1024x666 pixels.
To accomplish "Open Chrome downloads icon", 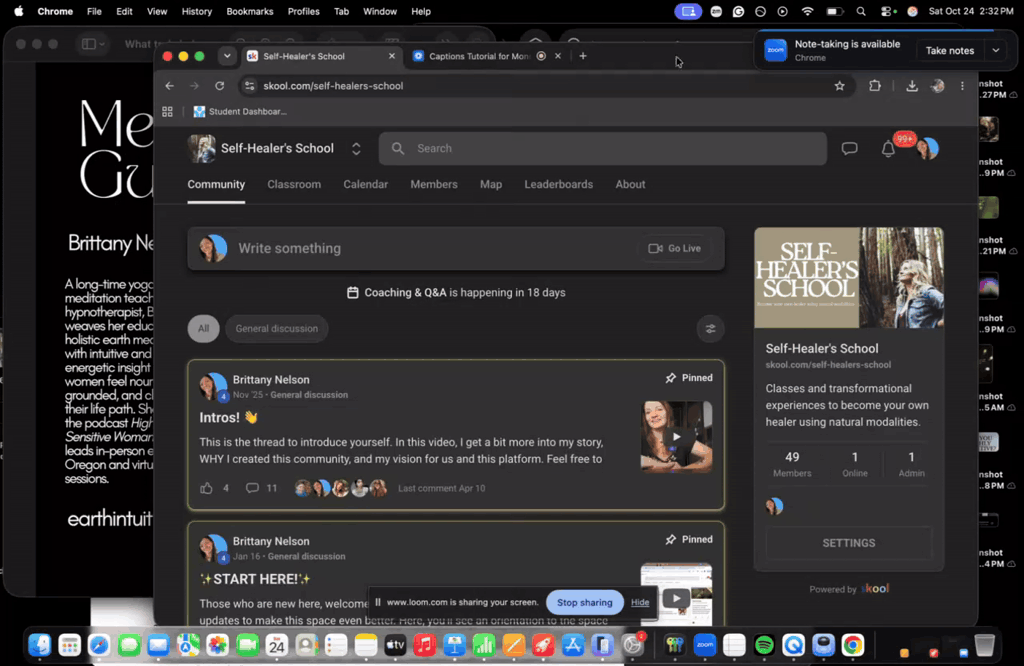I will coord(912,86).
